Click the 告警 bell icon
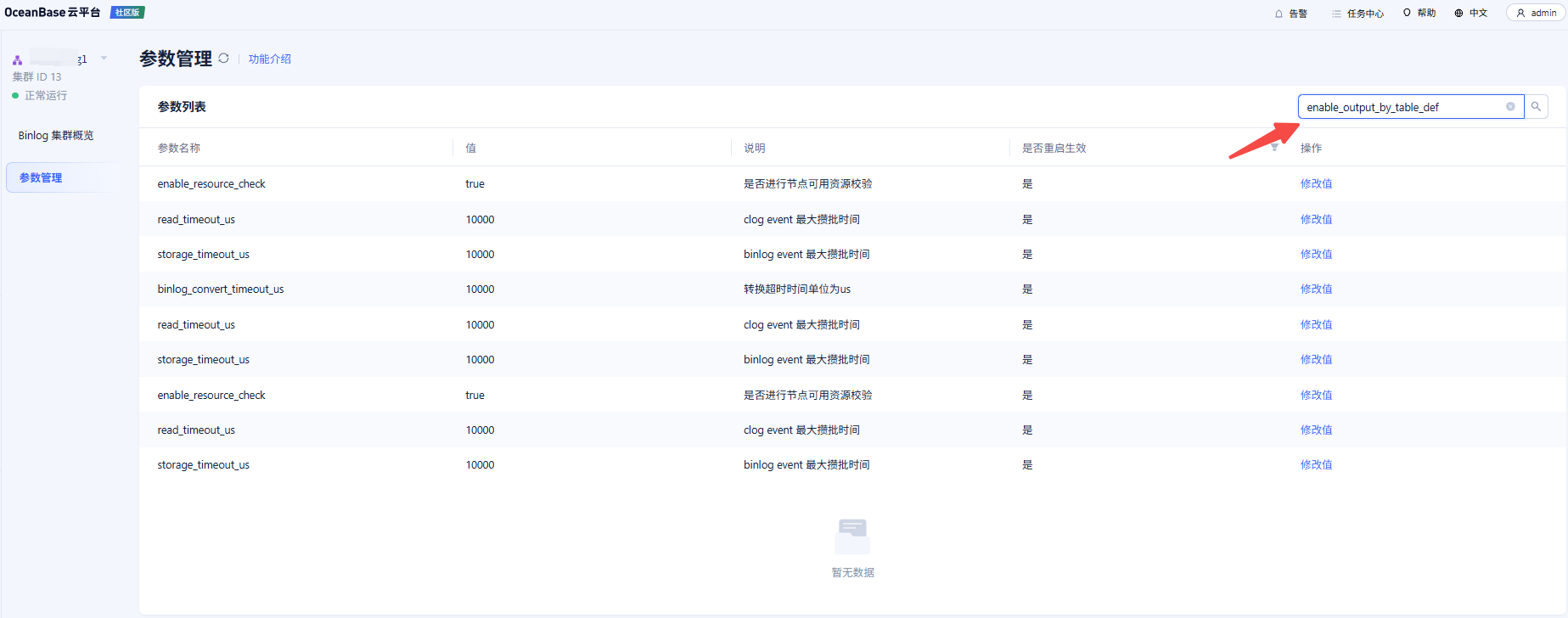 (x=1279, y=14)
